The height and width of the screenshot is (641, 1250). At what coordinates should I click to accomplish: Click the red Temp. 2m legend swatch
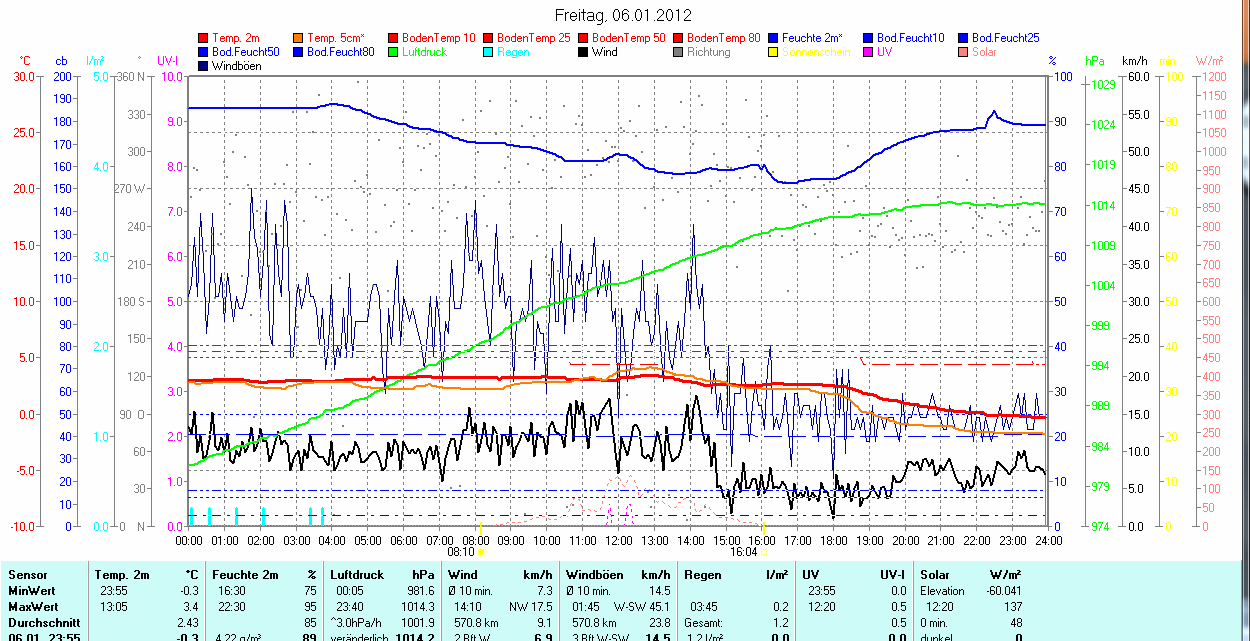[x=204, y=38]
